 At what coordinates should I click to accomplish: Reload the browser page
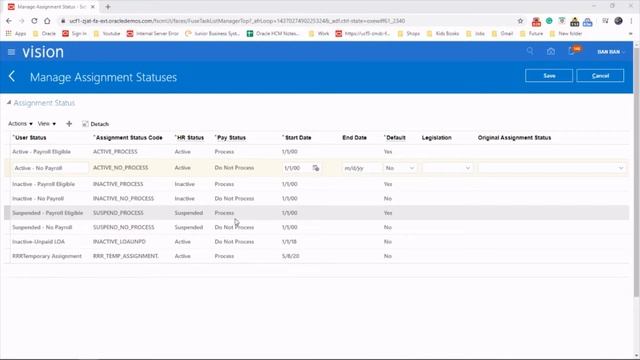(34, 21)
